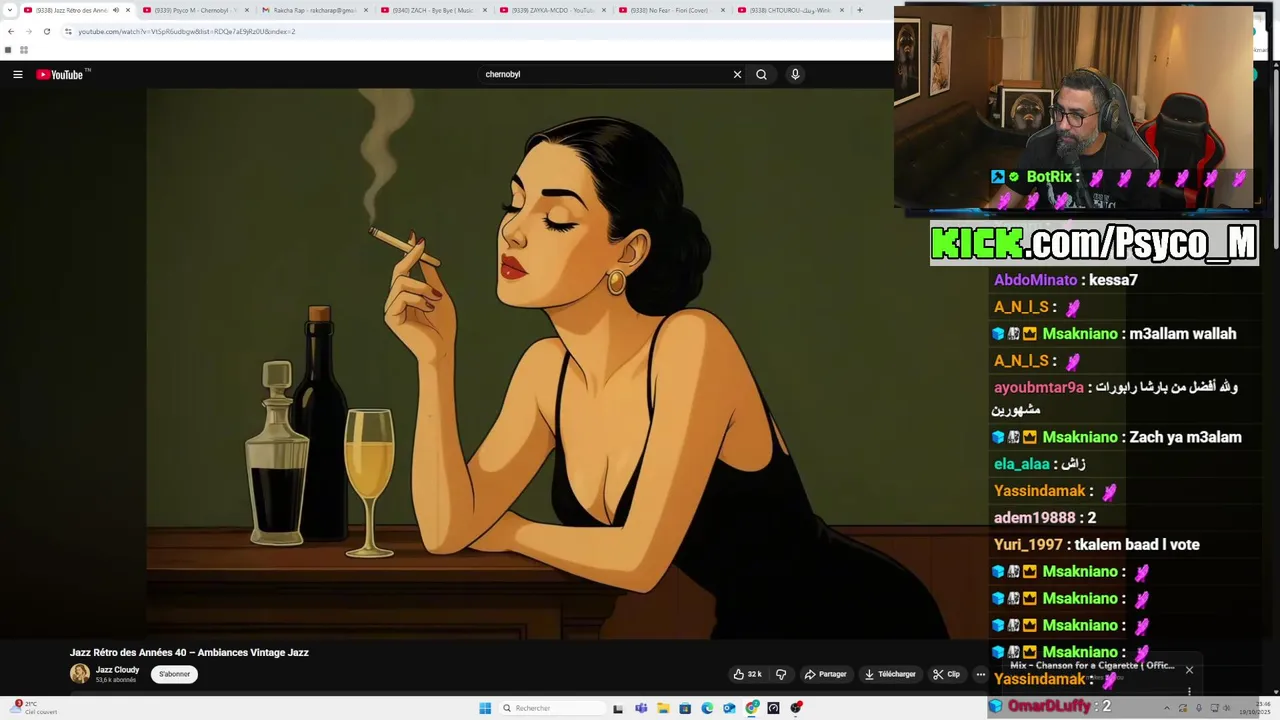Viewport: 1280px width, 720px height.
Task: View site information icon in address bar
Action: (x=68, y=31)
